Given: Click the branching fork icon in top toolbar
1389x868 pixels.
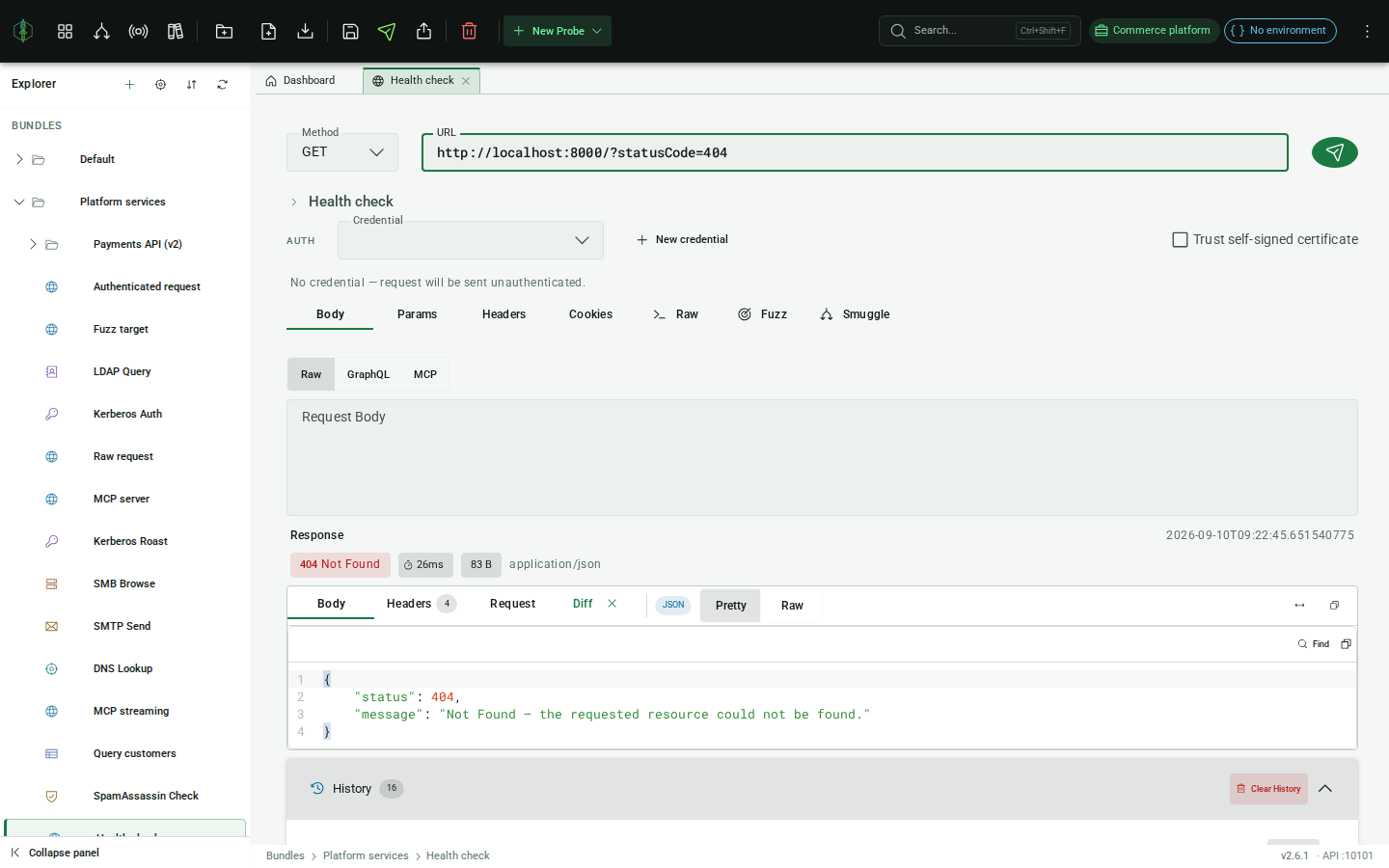Looking at the screenshot, I should 101,31.
